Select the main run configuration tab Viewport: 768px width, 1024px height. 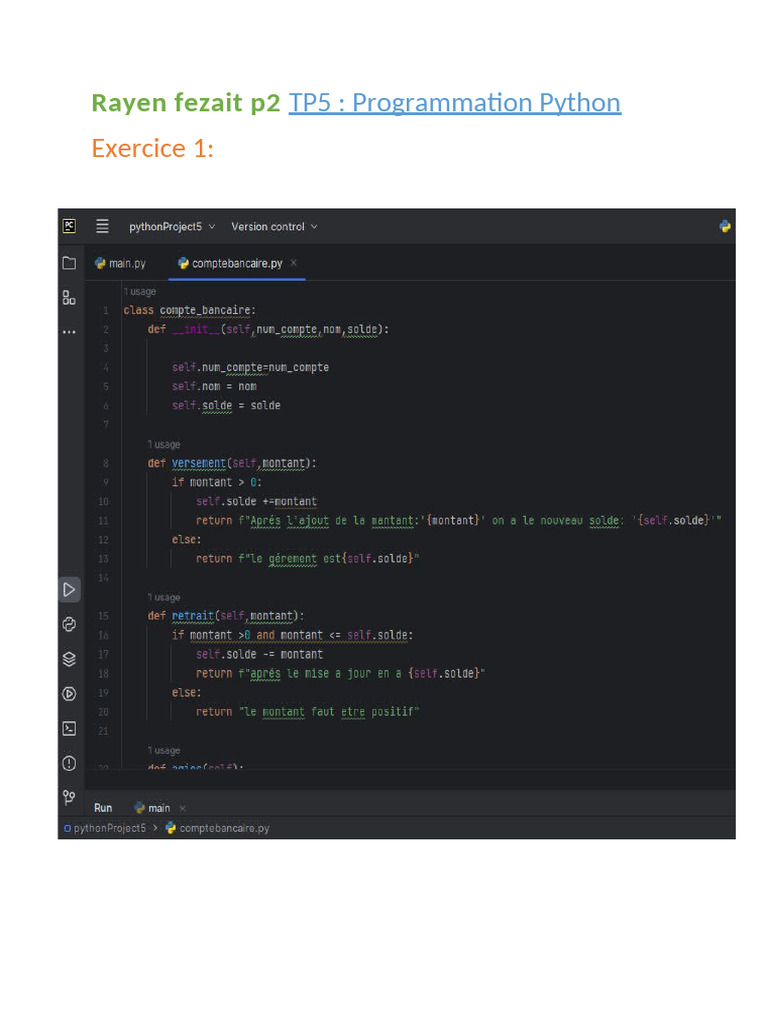click(152, 808)
